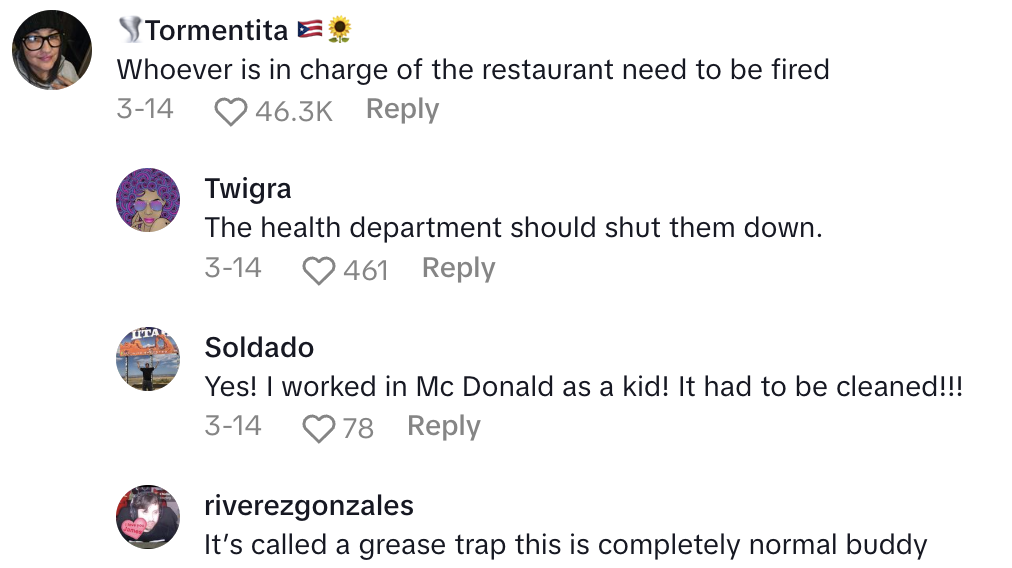Click the 46.3K like count

pos(293,111)
